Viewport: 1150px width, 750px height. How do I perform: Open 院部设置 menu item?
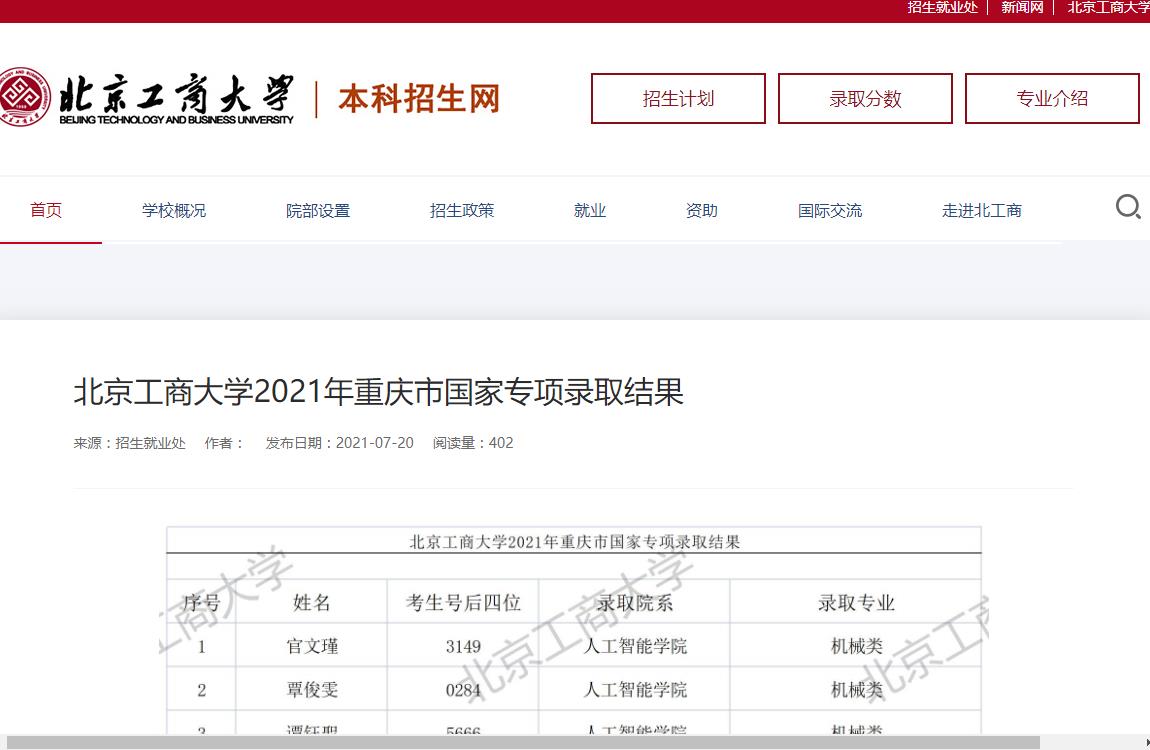[x=318, y=210]
